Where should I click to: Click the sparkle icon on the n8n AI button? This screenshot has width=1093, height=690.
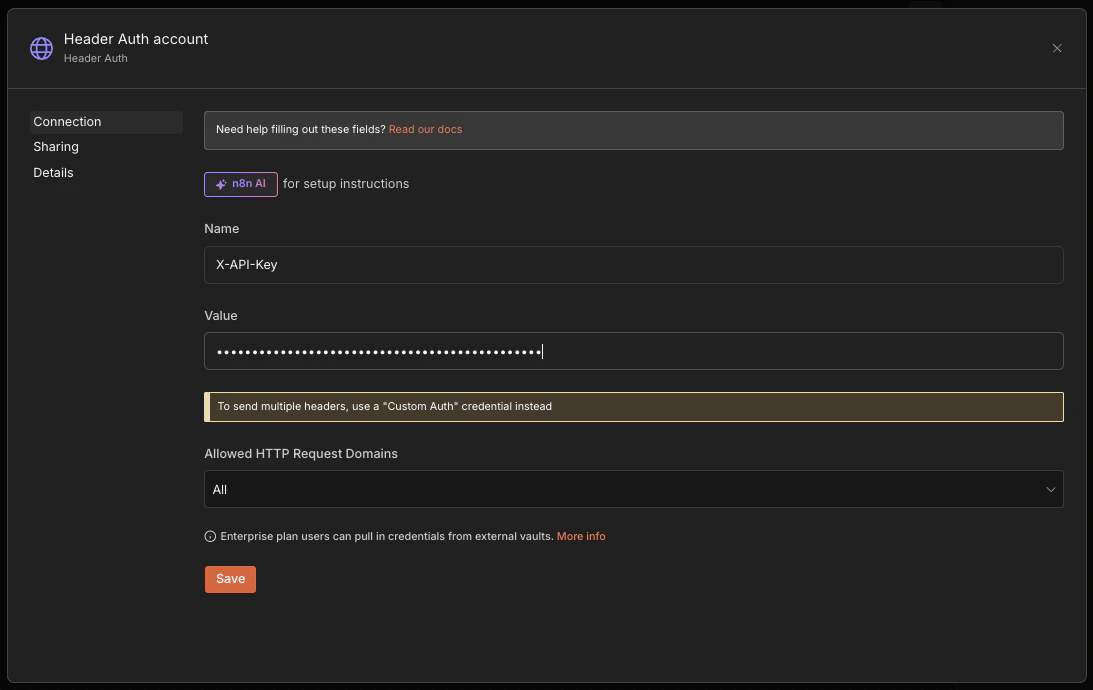point(220,184)
